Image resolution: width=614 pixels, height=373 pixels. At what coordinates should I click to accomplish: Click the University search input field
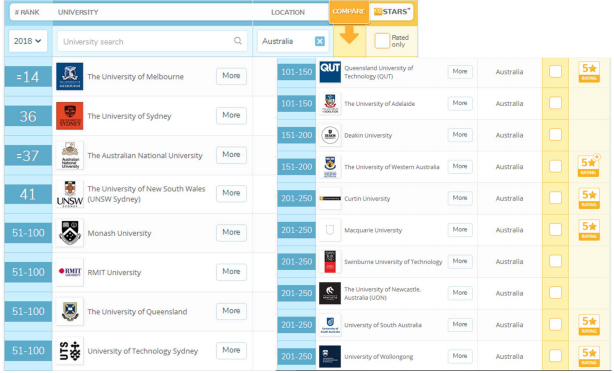pos(152,41)
